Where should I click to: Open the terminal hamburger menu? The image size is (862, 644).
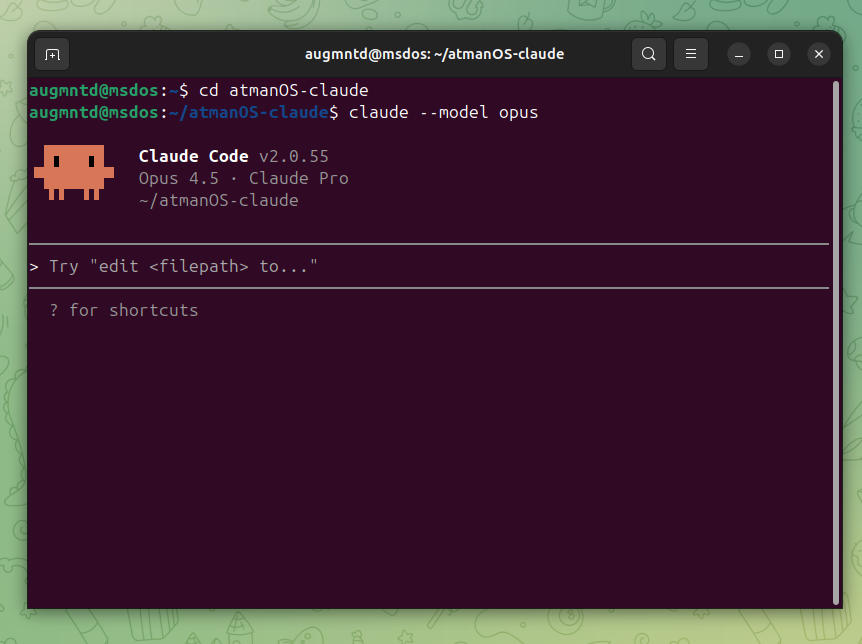[x=691, y=54]
